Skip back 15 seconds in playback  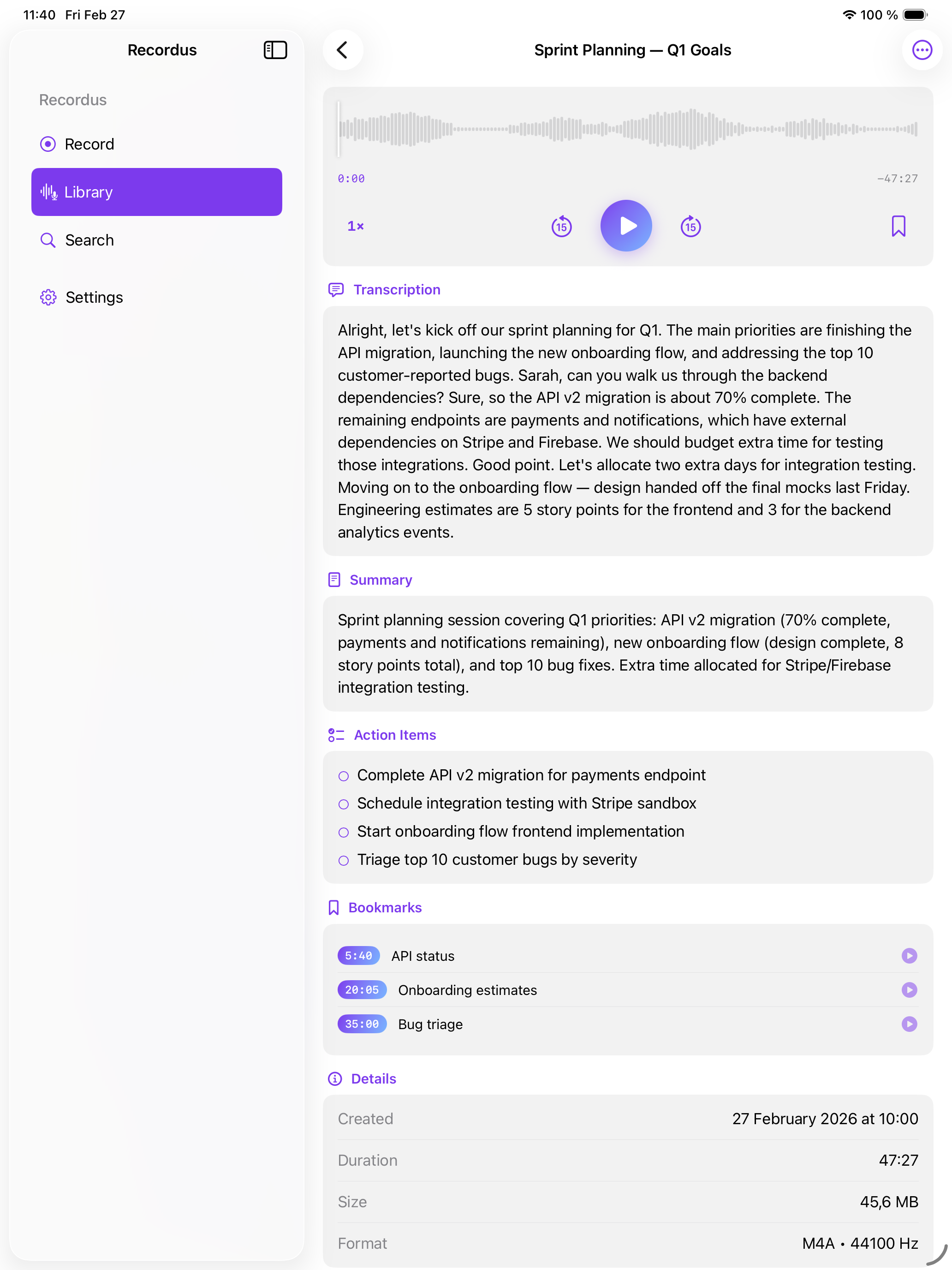[561, 226]
